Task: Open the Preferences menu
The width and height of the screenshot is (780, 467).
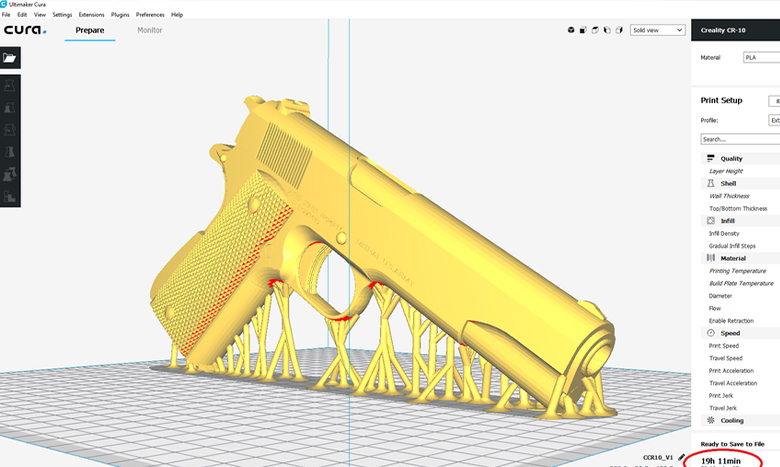Action: [150, 15]
